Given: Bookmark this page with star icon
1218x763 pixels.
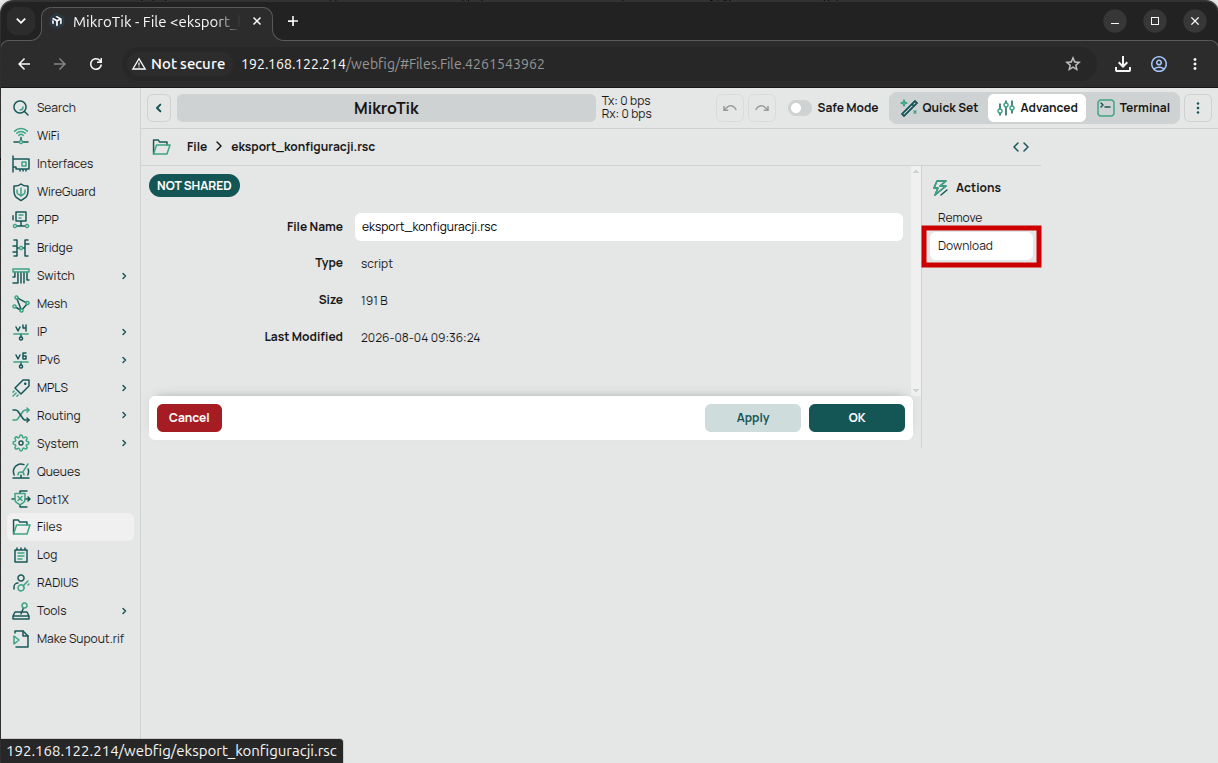Looking at the screenshot, I should coord(1073,64).
